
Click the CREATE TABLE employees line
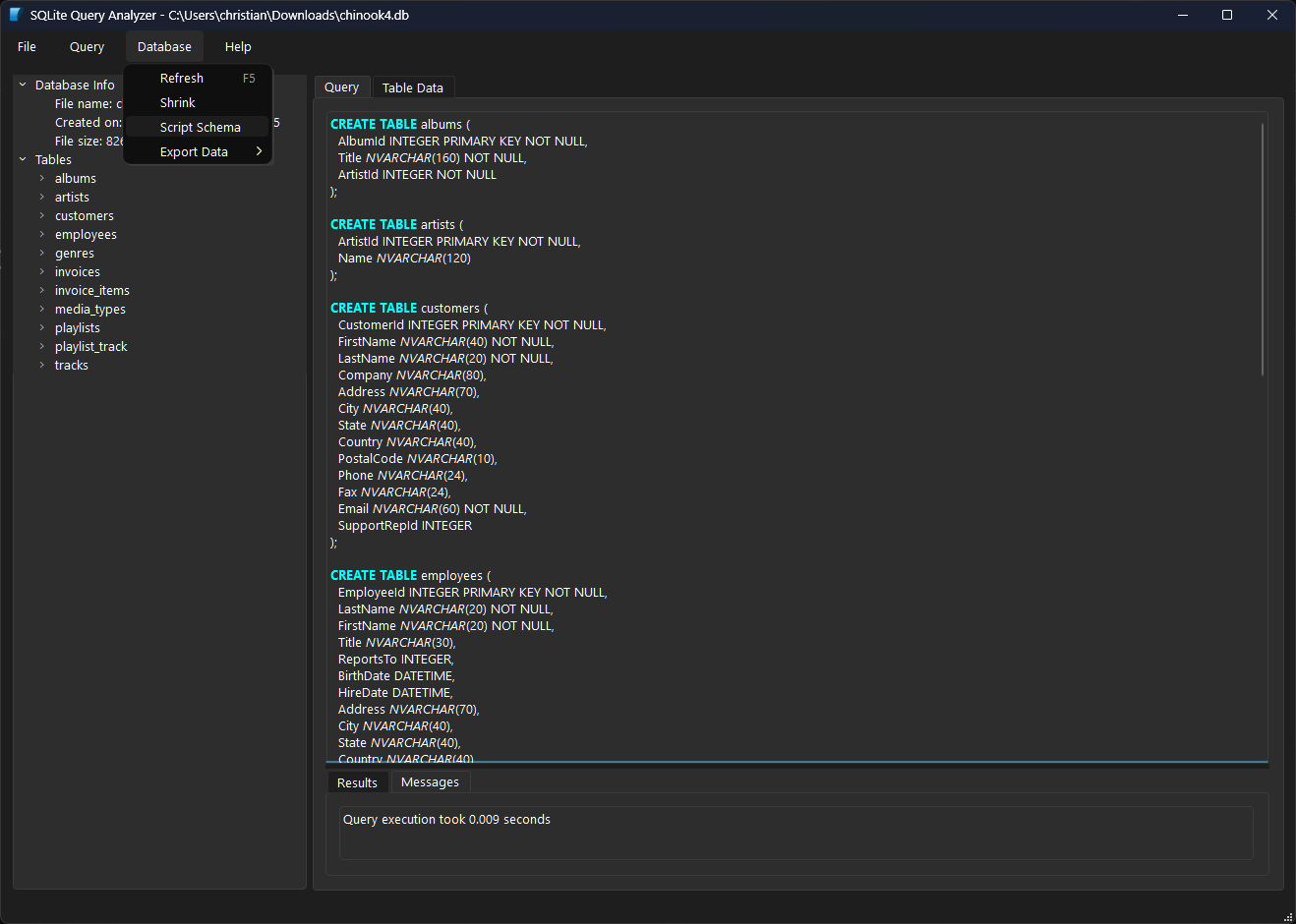tap(411, 575)
